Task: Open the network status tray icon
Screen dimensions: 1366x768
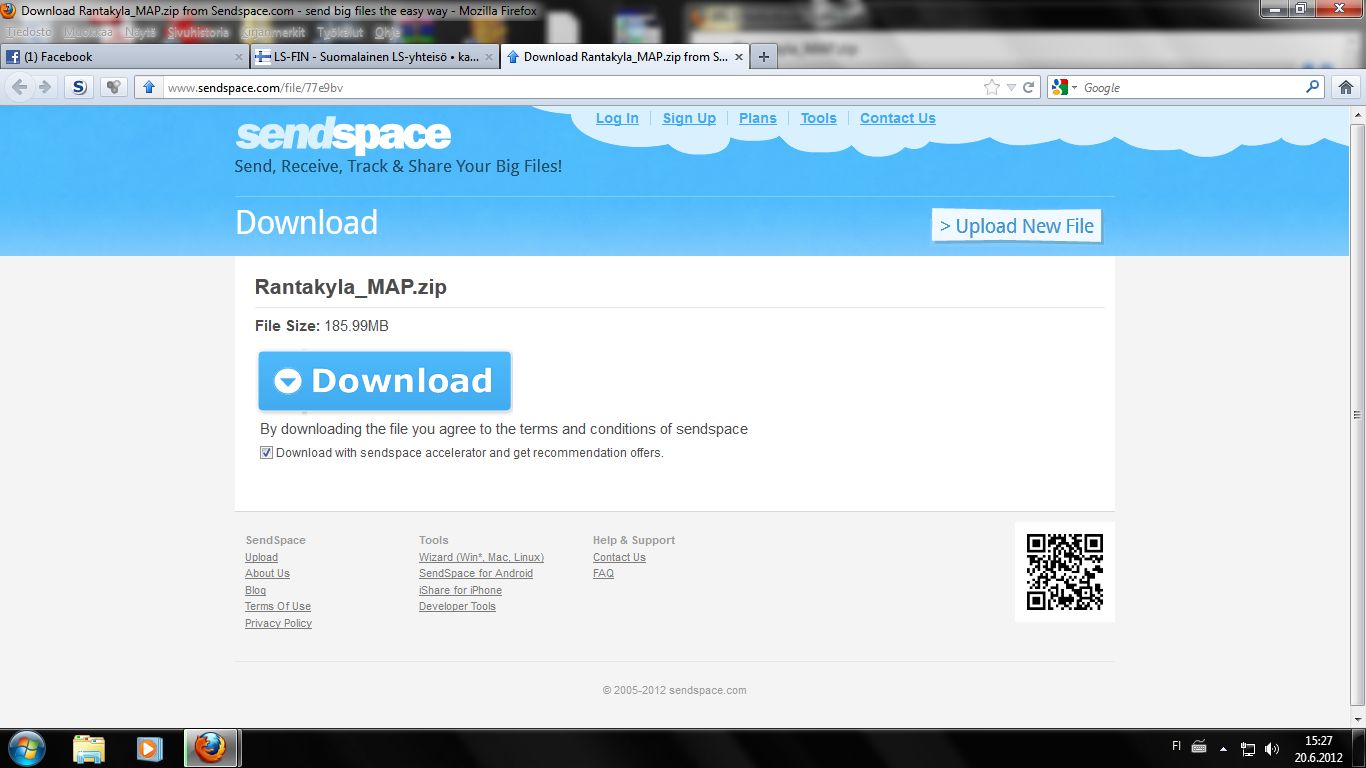Action: pos(1248,748)
